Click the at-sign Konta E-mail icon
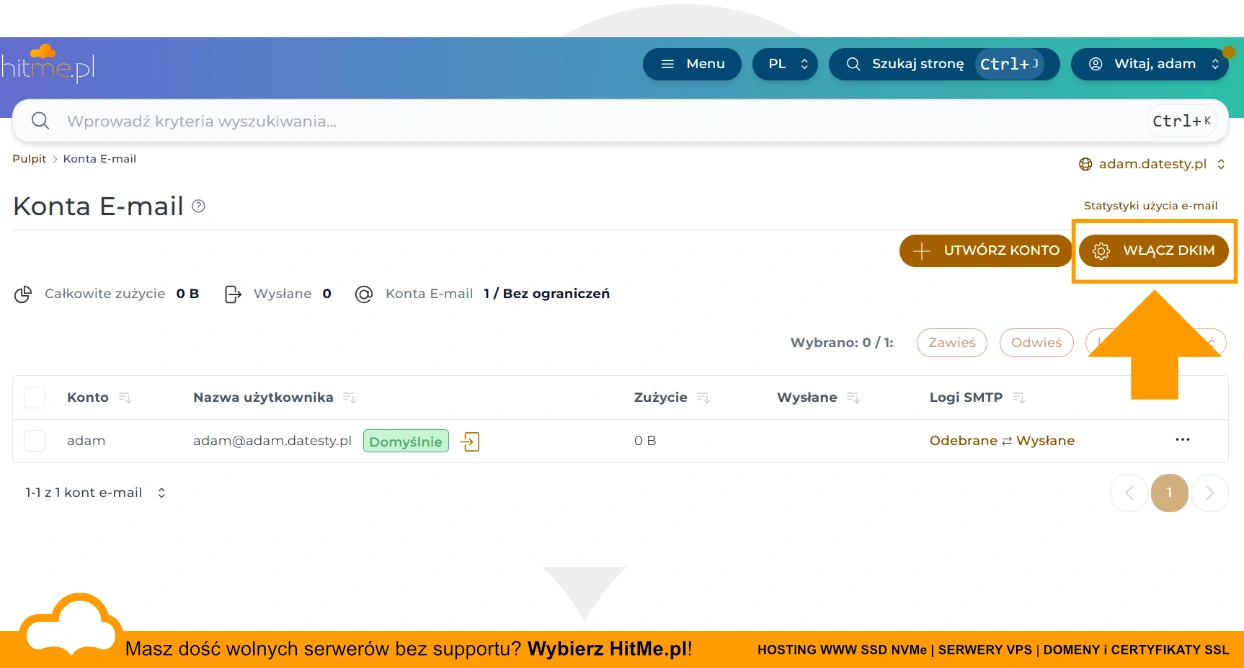The height and width of the screenshot is (668, 1244). (364, 294)
